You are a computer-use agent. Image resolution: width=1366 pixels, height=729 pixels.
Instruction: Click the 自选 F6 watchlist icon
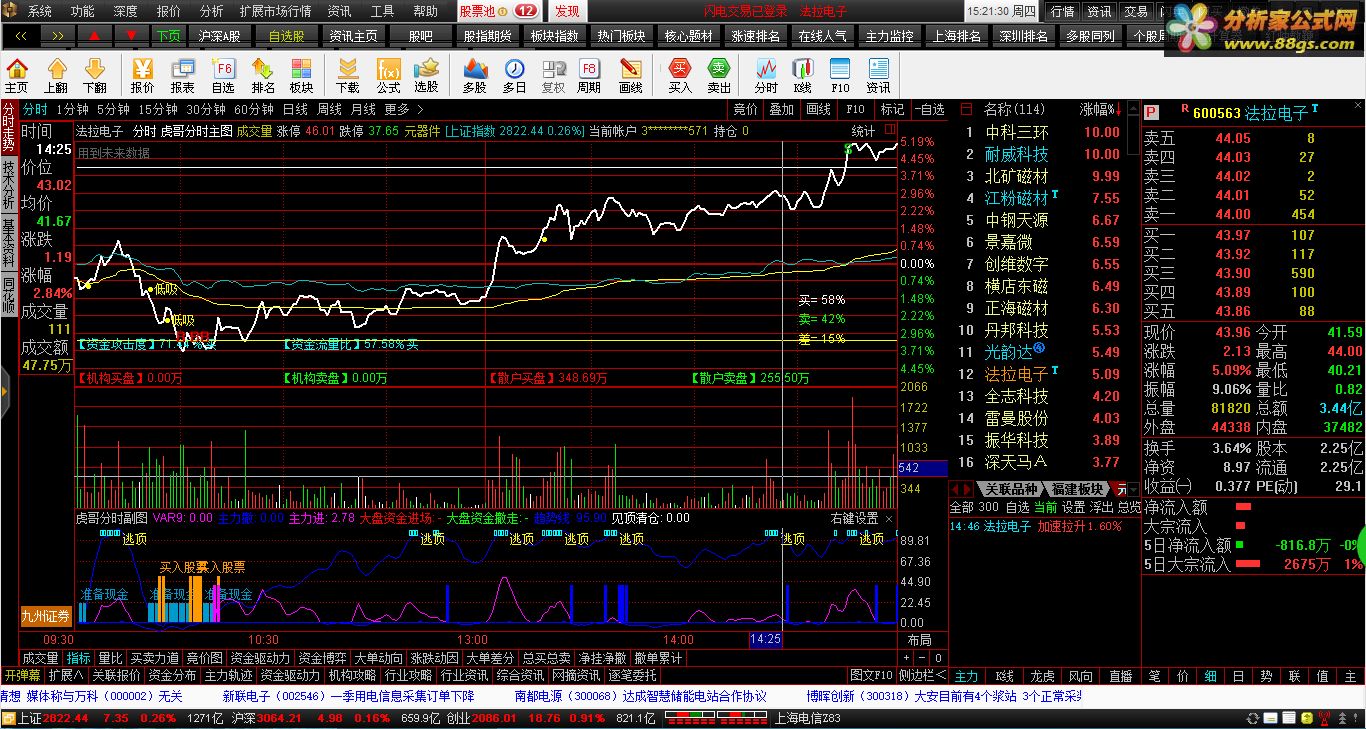click(x=223, y=76)
